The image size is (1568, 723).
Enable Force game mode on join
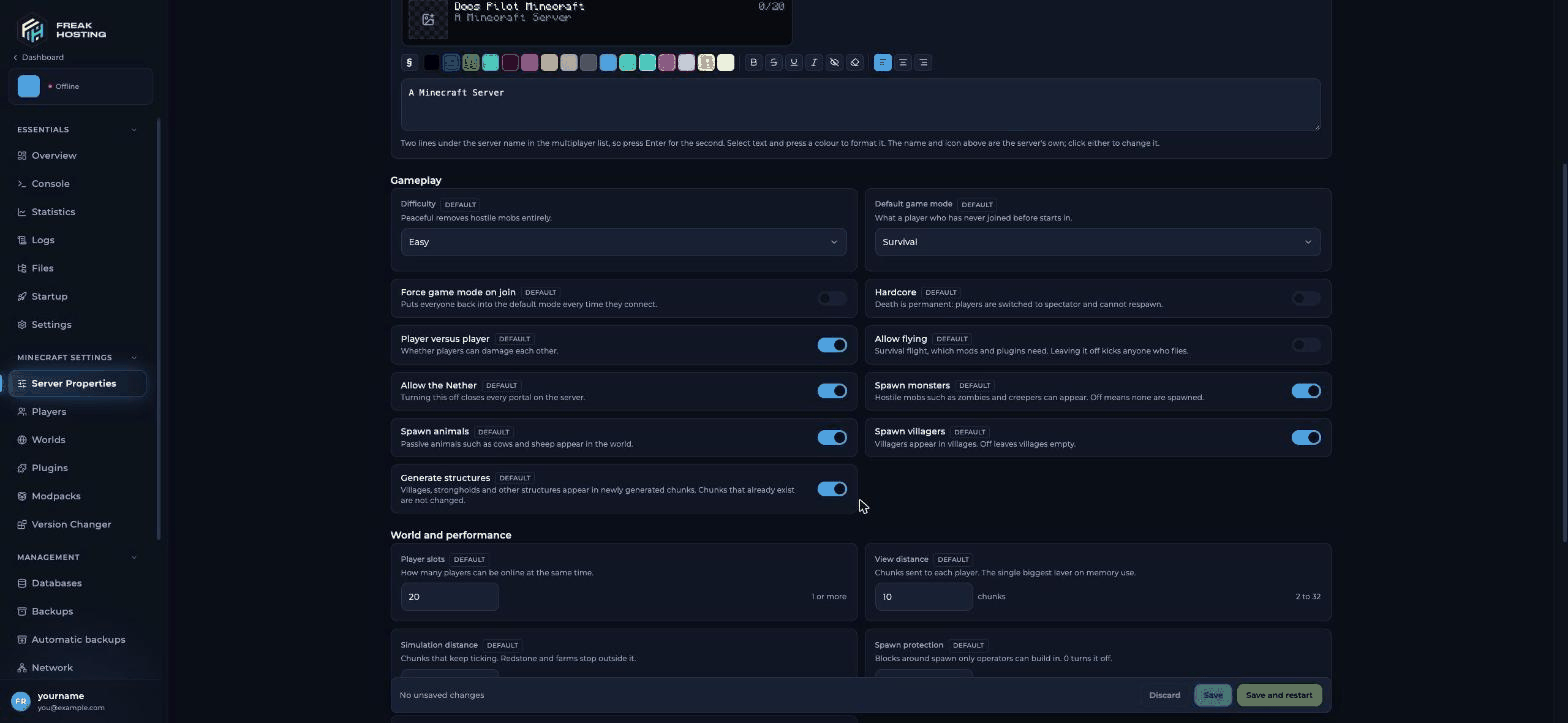[x=832, y=298]
